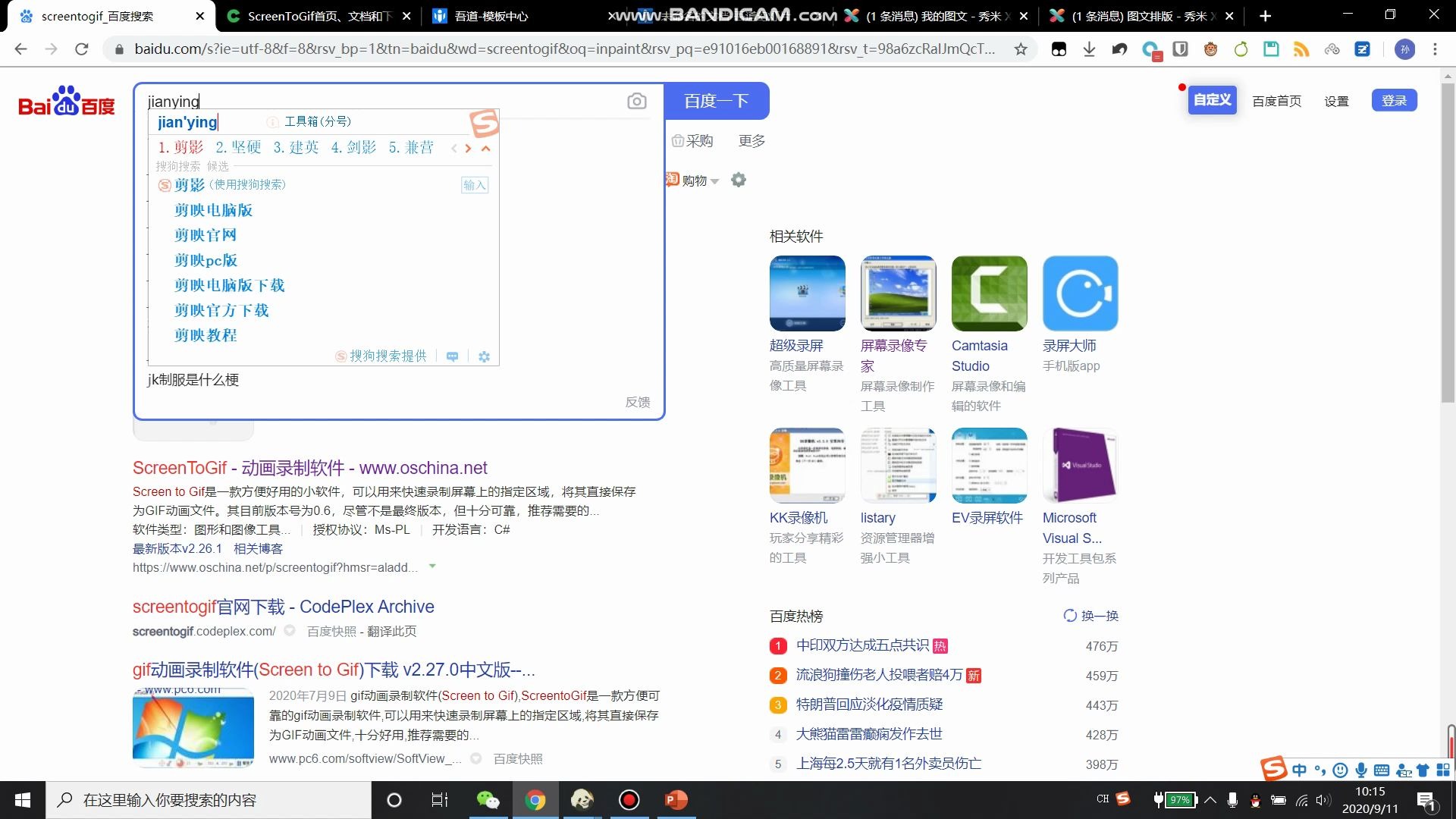1456x819 pixels.
Task: Open search tools gear icon next to 购物
Action: (x=739, y=180)
